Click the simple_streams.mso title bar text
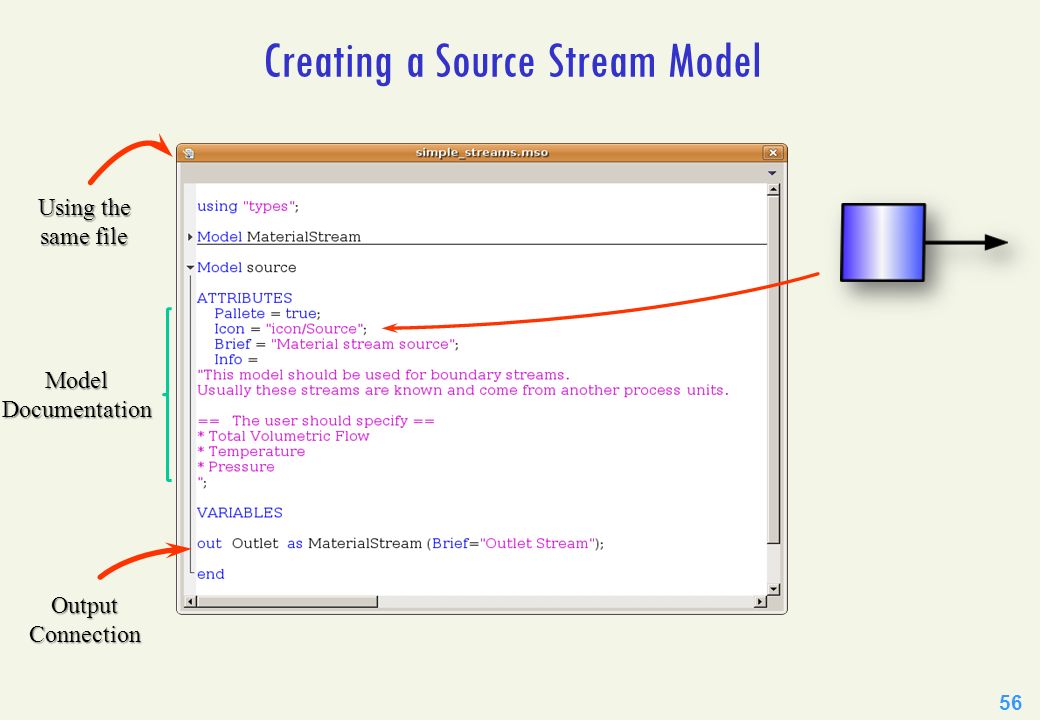Viewport: 1040px width, 720px height. coord(482,152)
